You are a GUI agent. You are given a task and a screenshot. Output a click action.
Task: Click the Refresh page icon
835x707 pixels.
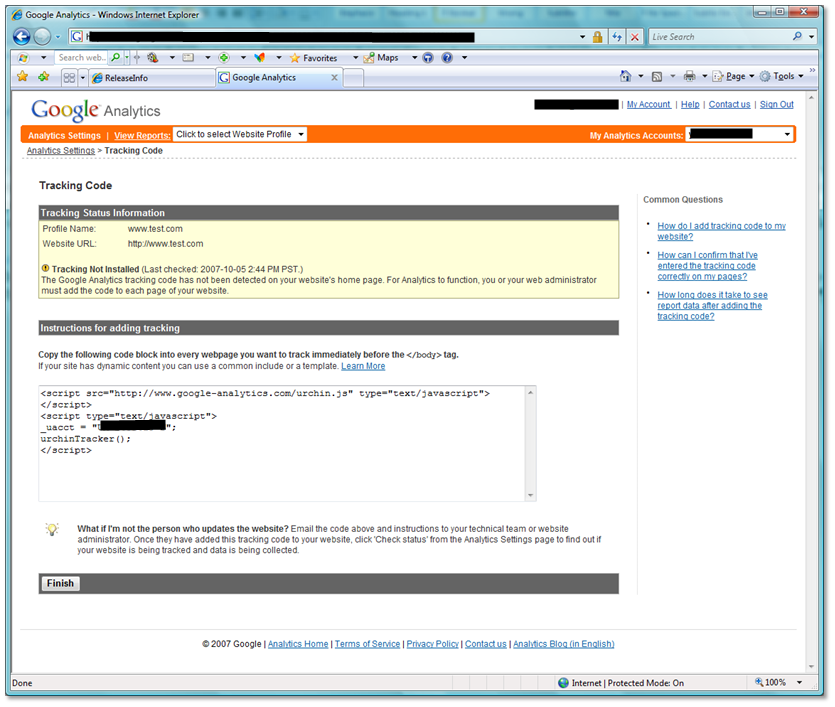click(617, 37)
